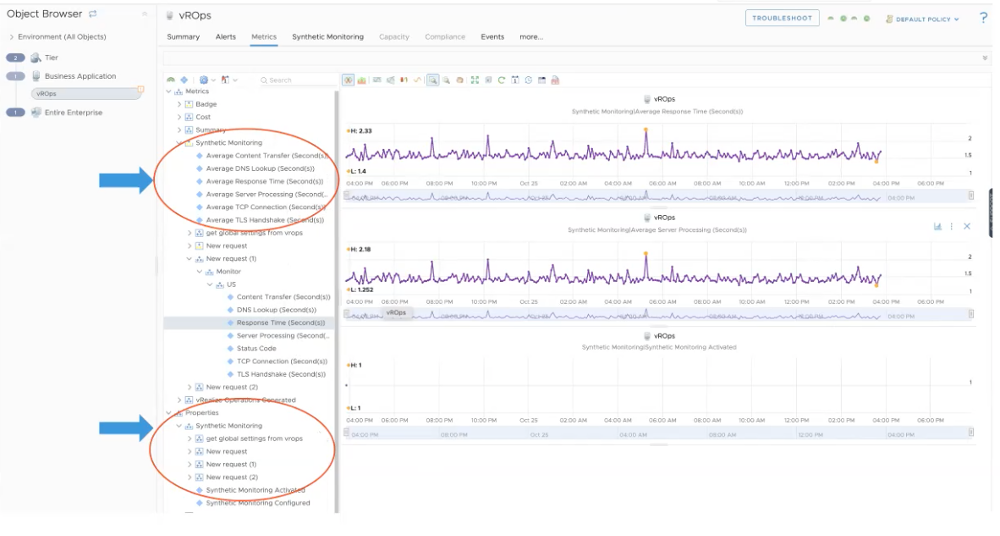The width and height of the screenshot is (1000, 536).
Task: Click the Object Browser swap arrows icon
Action: click(x=93, y=13)
